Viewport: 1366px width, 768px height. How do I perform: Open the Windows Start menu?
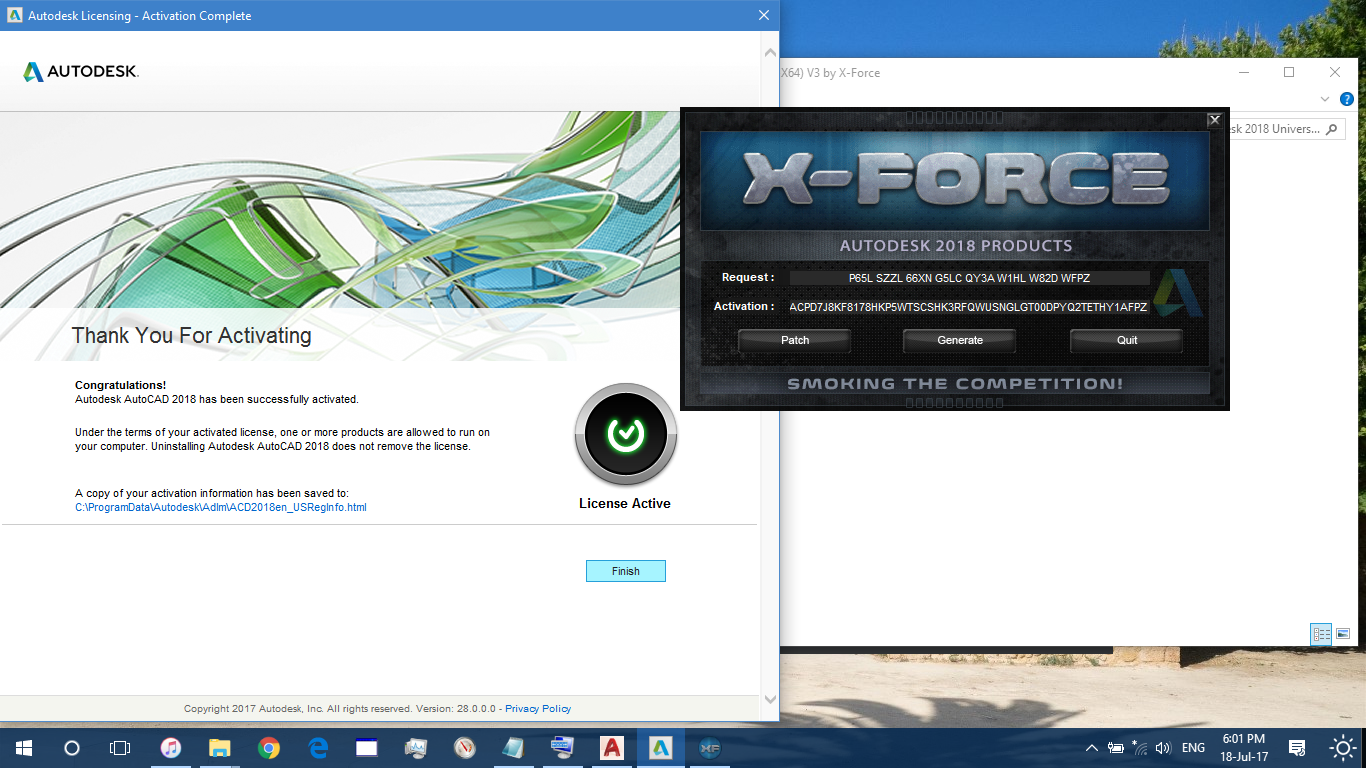[23, 748]
